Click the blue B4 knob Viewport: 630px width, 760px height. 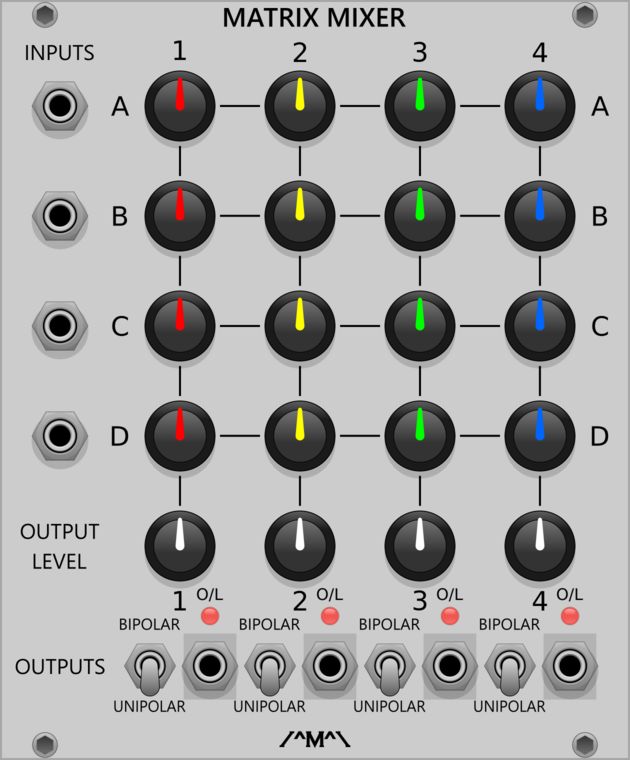(x=540, y=216)
